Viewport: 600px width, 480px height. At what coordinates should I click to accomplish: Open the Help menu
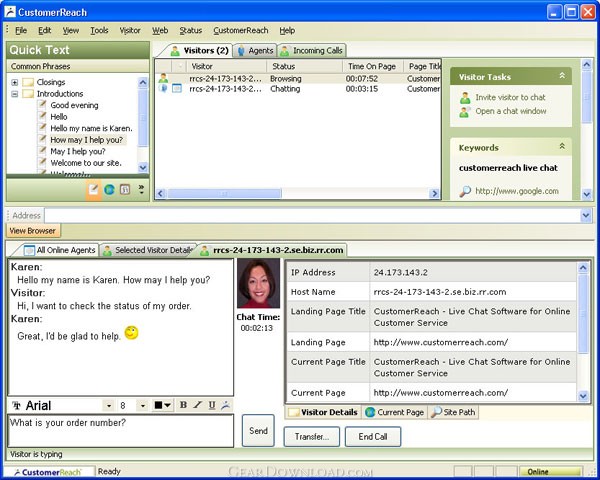coord(287,31)
